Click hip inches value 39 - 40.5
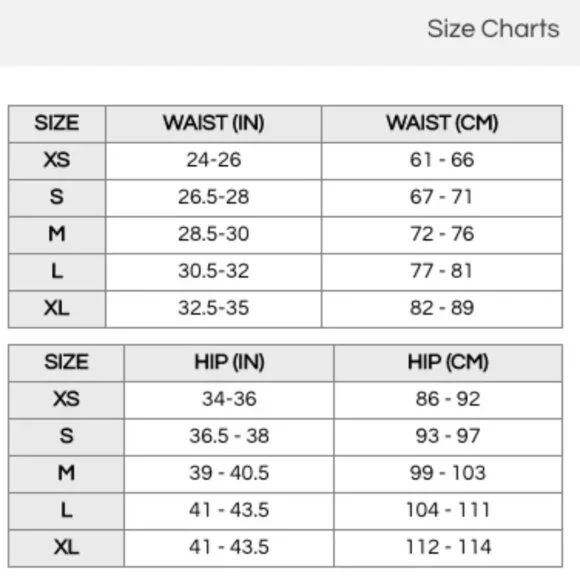 [229, 473]
